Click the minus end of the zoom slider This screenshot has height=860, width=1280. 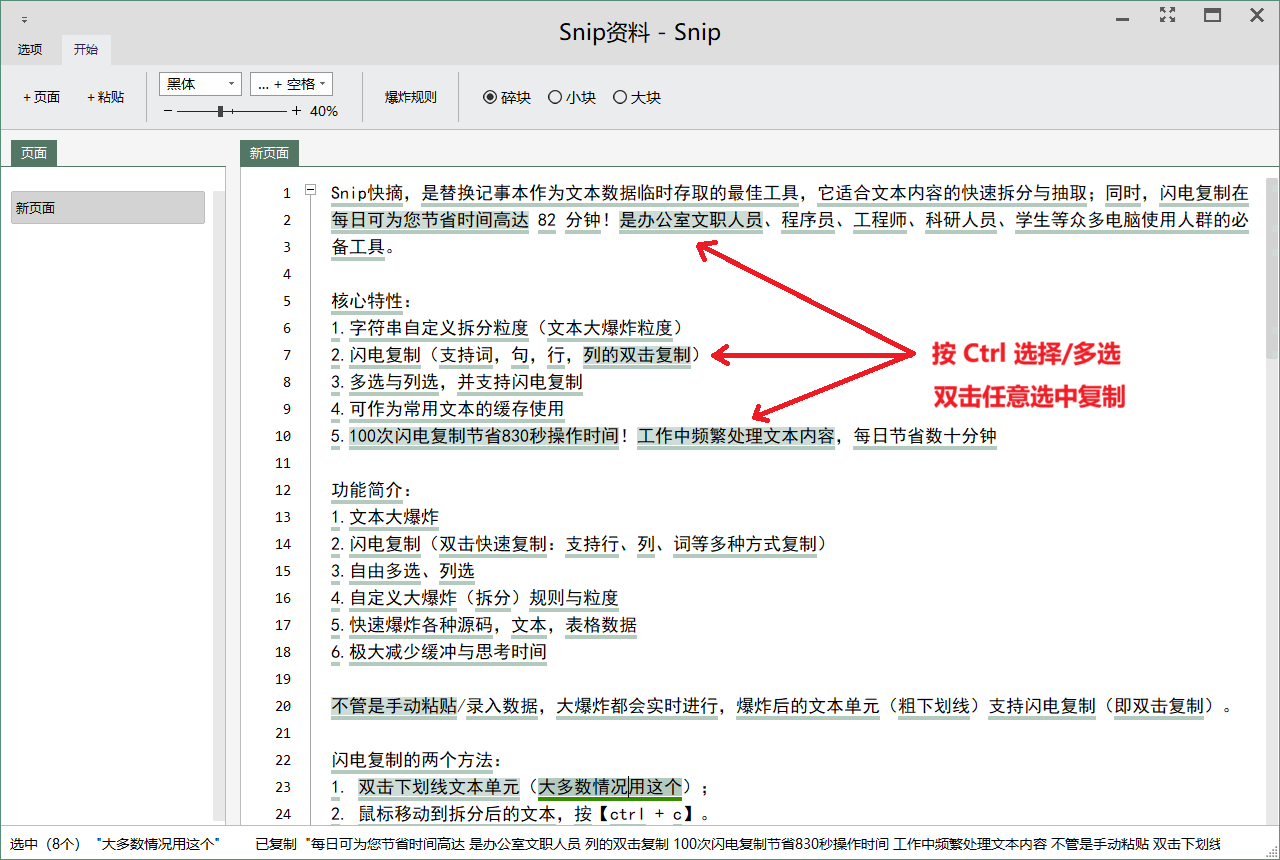tap(167, 111)
